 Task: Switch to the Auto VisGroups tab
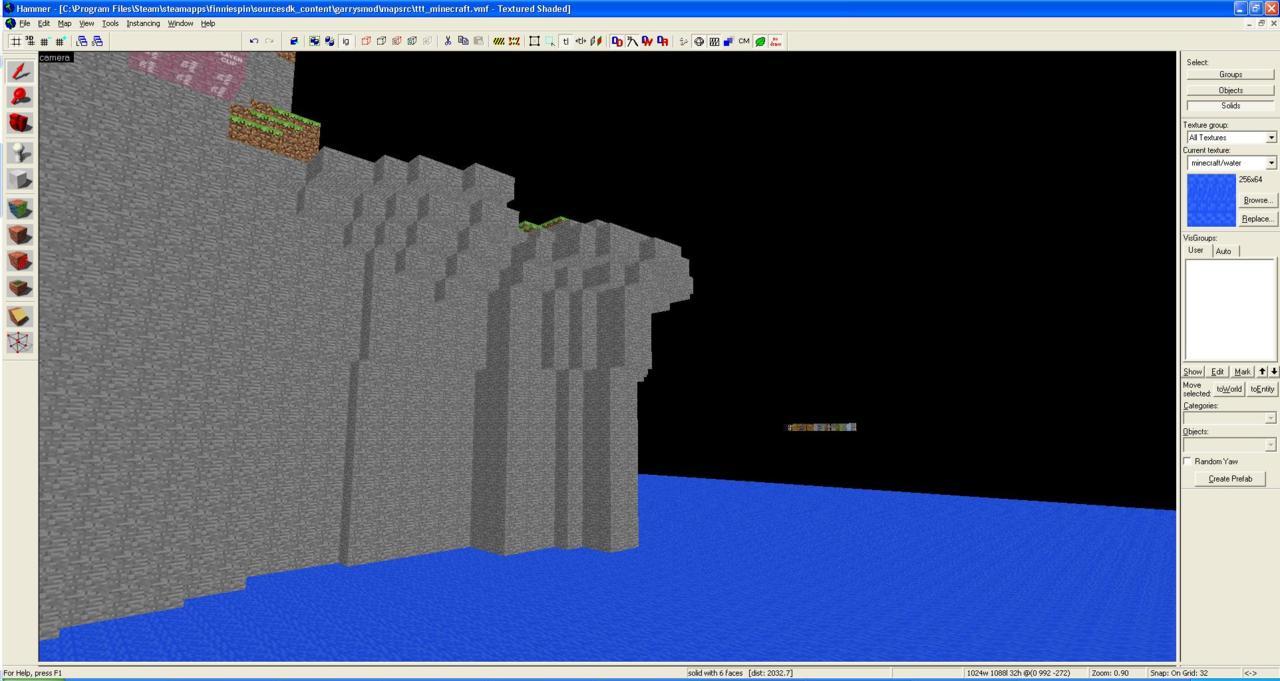[x=1223, y=251]
